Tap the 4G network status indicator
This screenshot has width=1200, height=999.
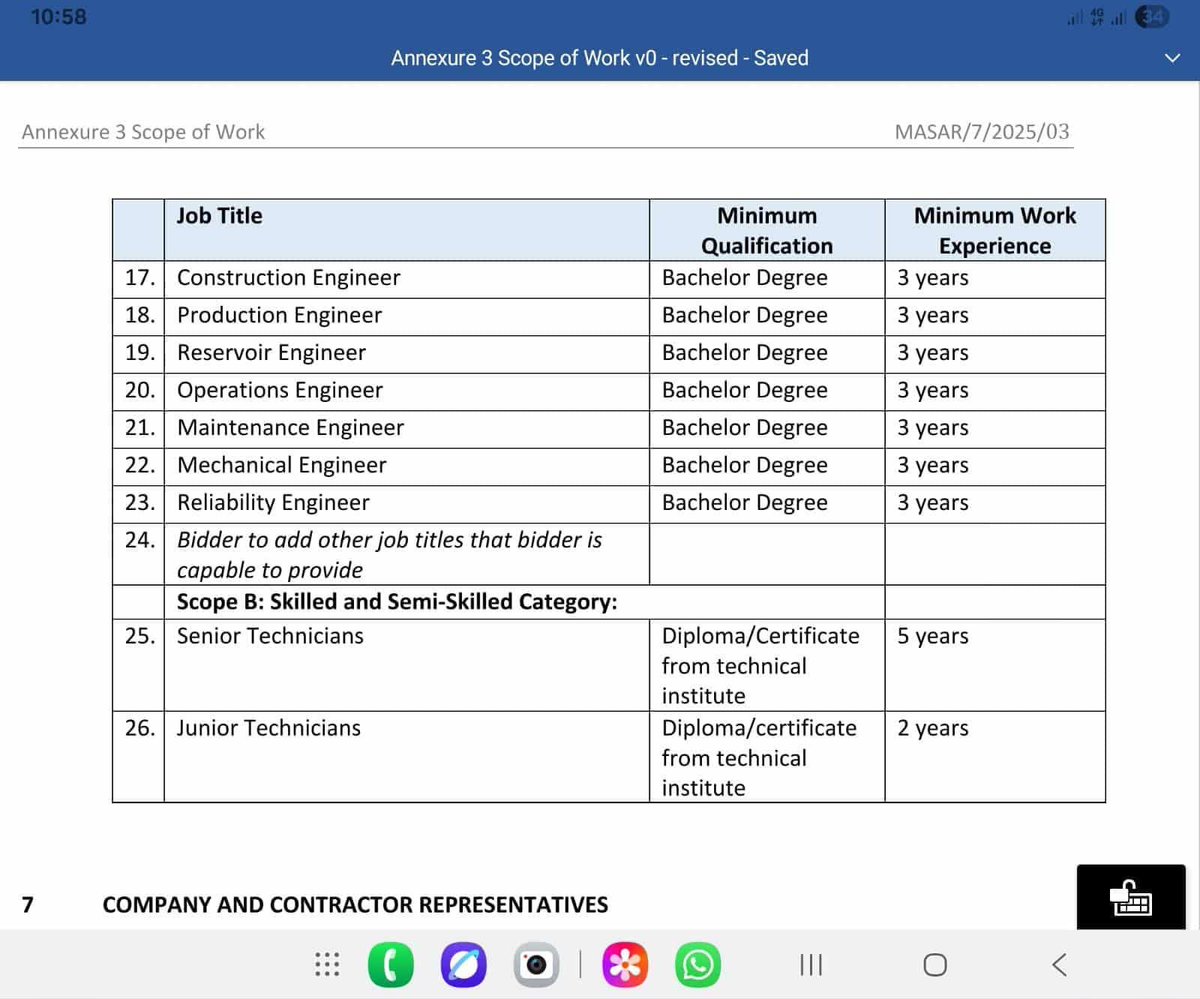(x=1094, y=16)
